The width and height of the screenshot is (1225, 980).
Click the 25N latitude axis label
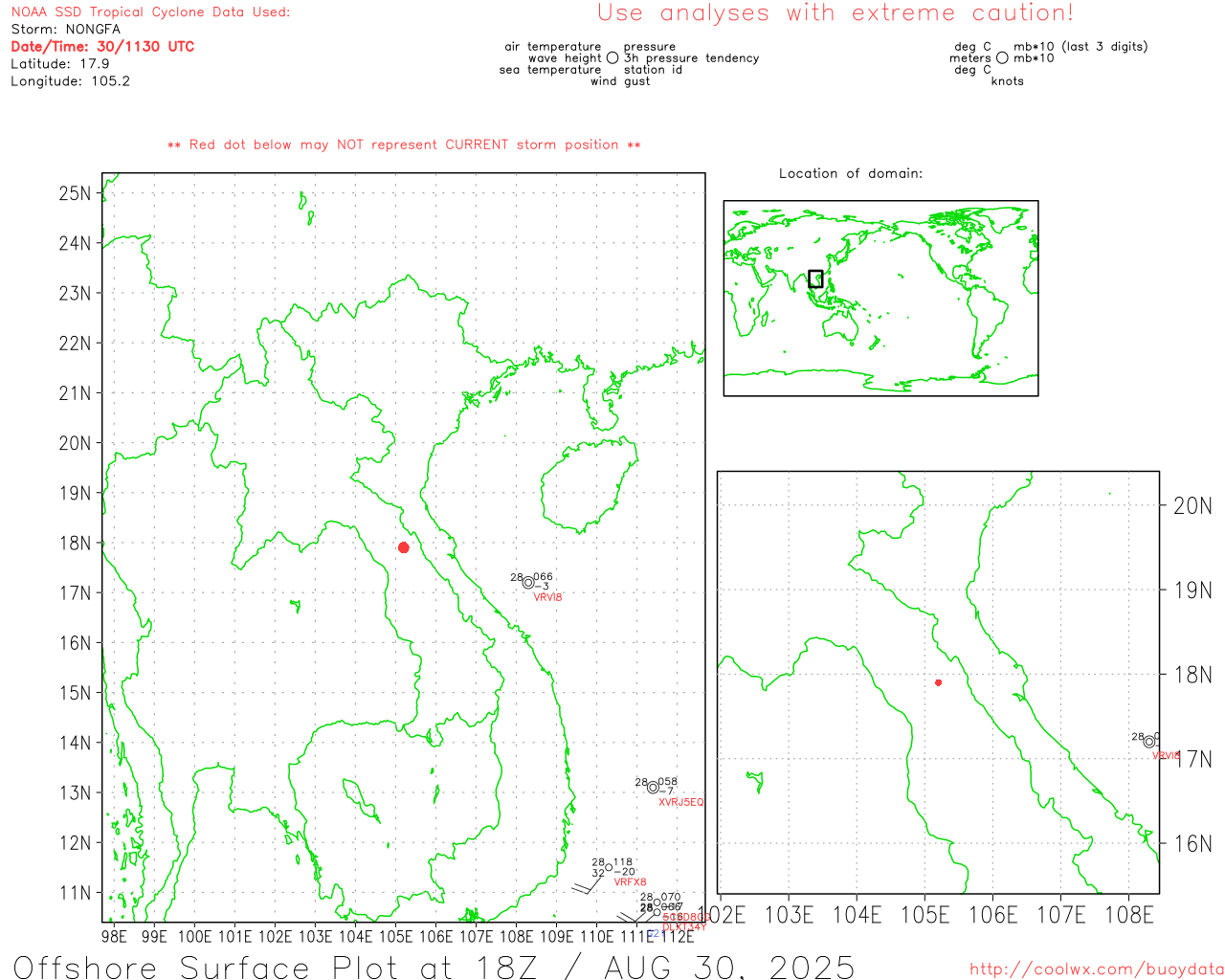75,194
